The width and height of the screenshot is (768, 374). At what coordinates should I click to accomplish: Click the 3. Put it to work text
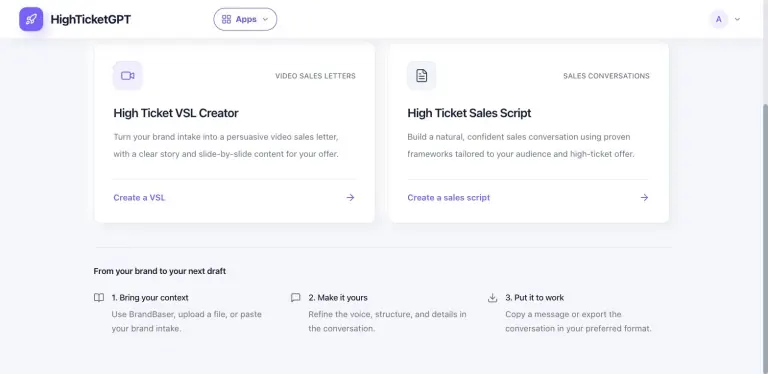pos(534,298)
